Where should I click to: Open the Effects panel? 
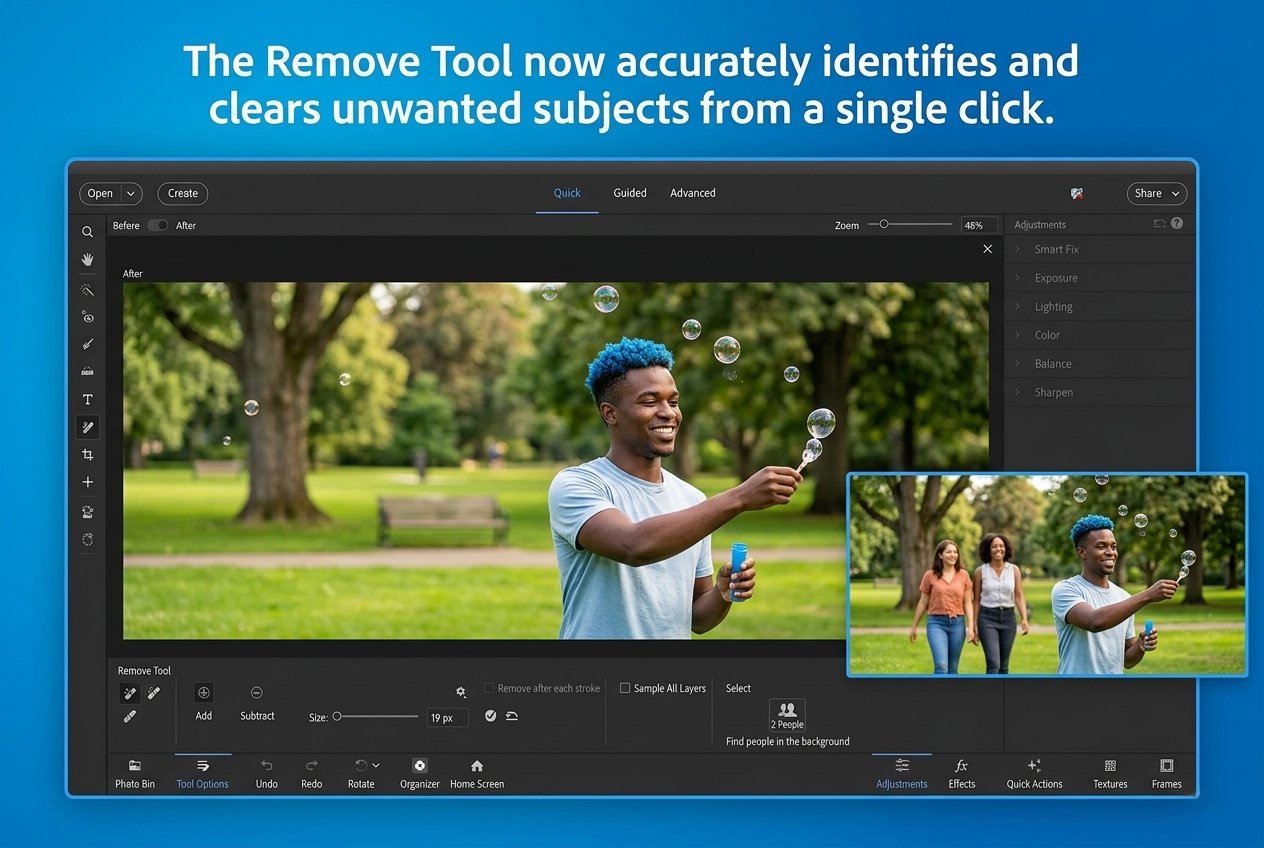click(961, 772)
